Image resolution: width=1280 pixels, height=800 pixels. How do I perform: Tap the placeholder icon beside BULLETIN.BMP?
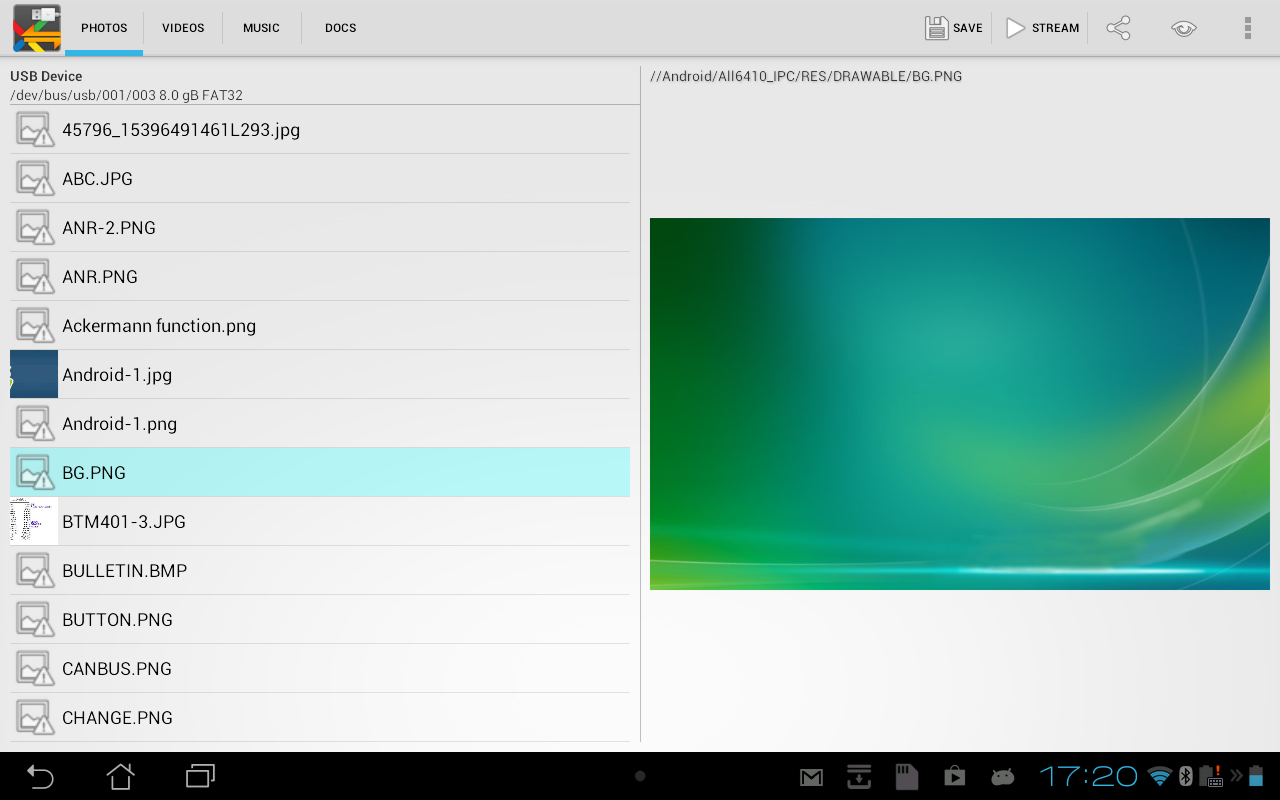(35, 570)
